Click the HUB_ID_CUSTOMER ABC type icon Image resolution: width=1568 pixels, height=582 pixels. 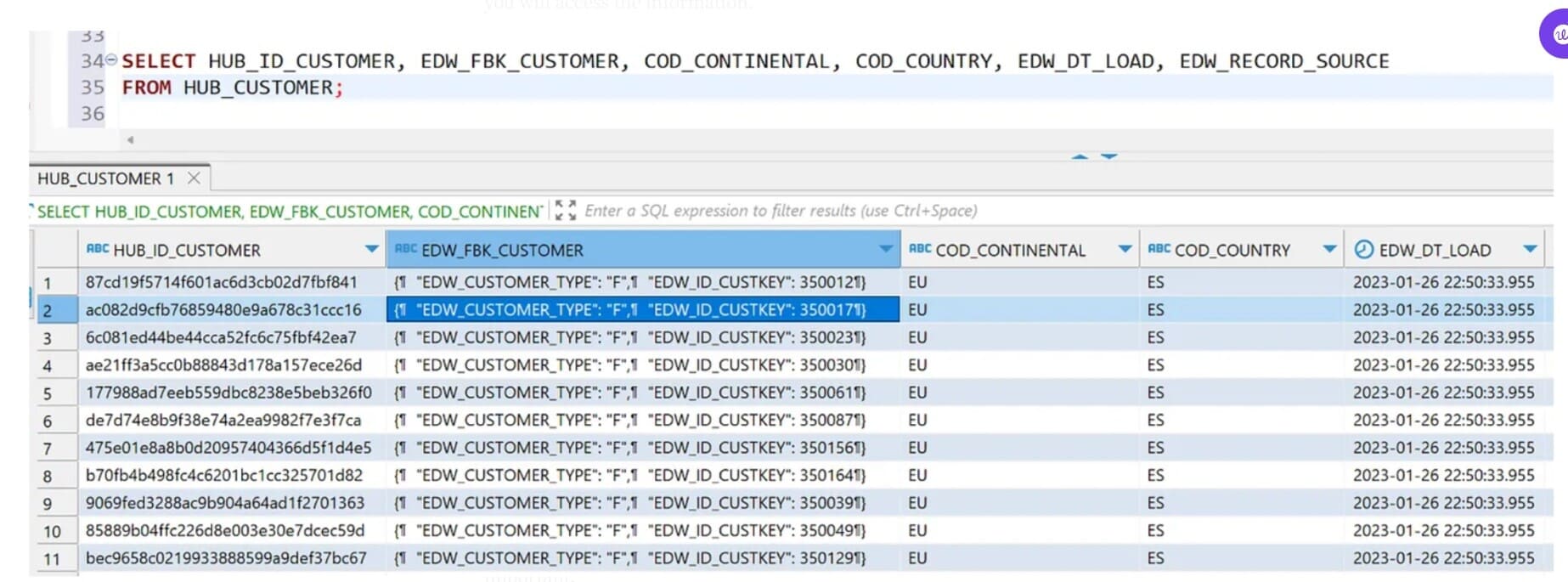tap(98, 249)
